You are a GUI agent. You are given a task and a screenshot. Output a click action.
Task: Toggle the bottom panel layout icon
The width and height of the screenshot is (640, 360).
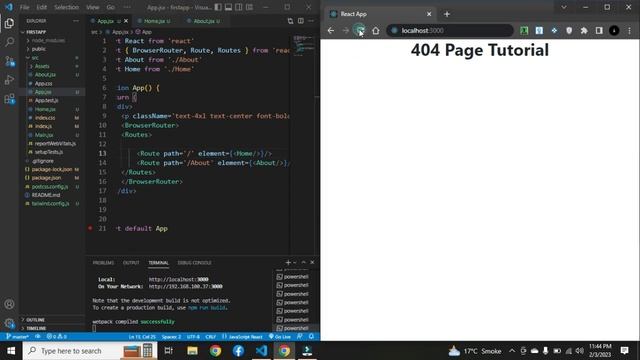pos(229,7)
